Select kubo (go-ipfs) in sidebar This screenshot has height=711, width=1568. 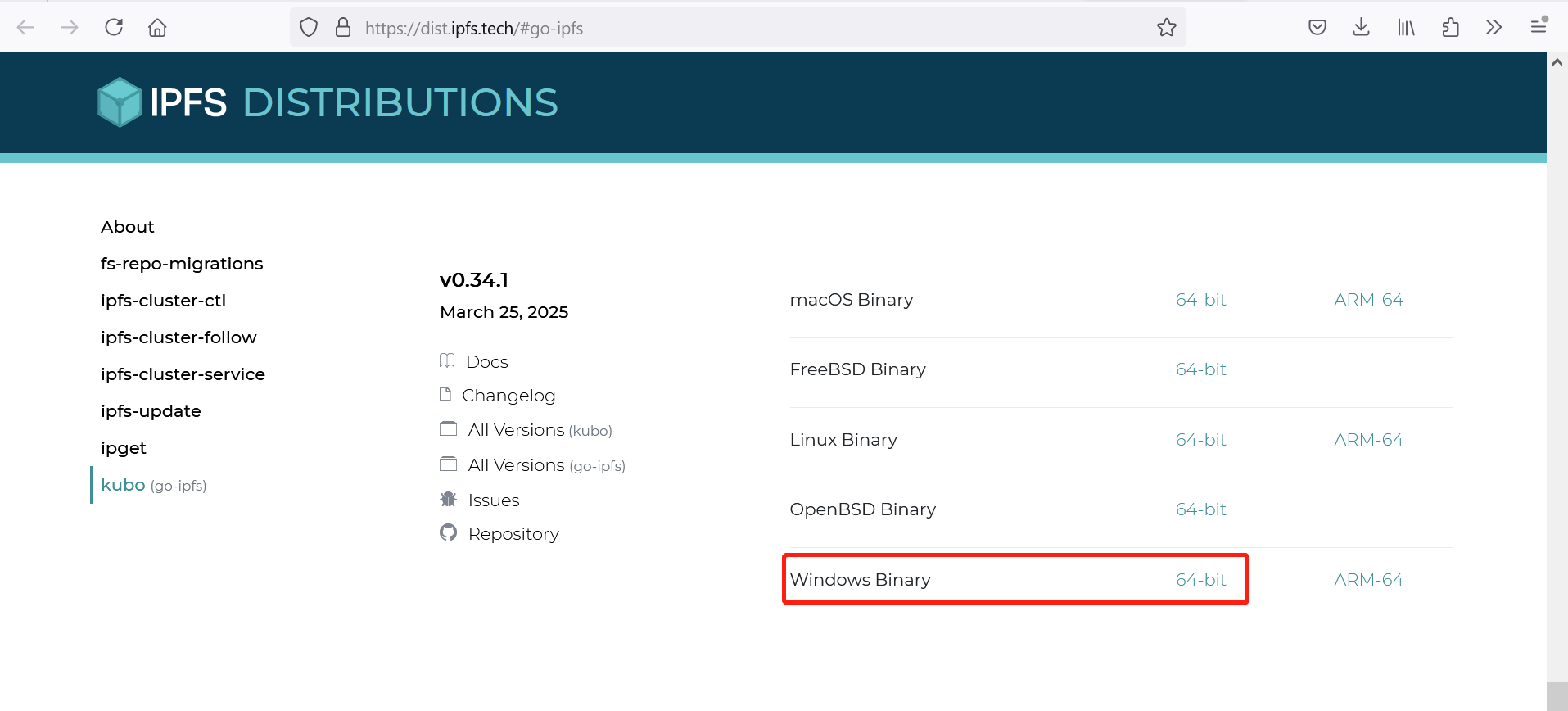[x=153, y=485]
